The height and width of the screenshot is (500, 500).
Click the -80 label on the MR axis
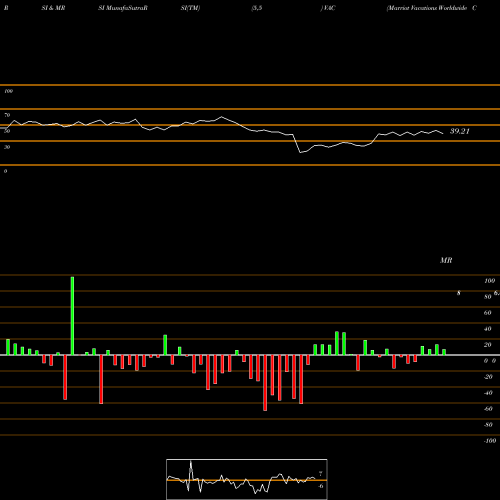click(x=488, y=425)
